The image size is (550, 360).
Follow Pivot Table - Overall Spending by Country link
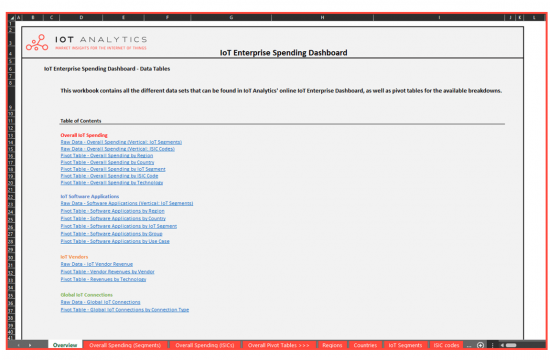(x=107, y=162)
